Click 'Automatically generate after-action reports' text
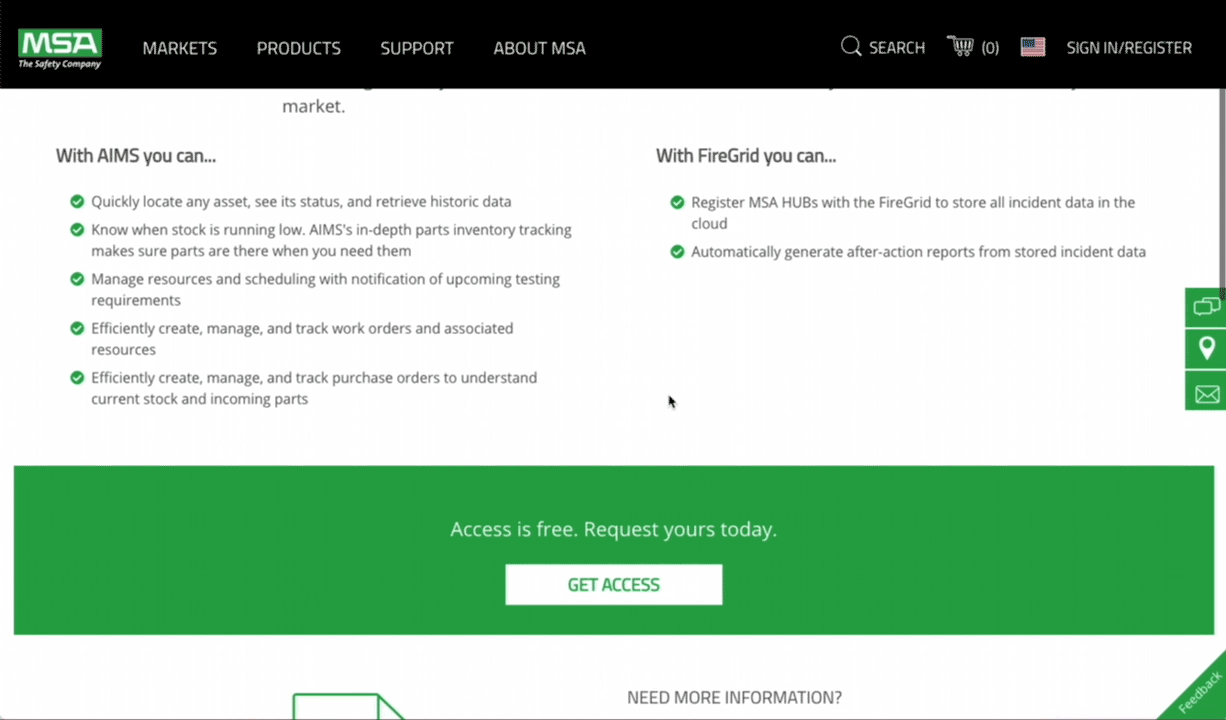 (918, 252)
